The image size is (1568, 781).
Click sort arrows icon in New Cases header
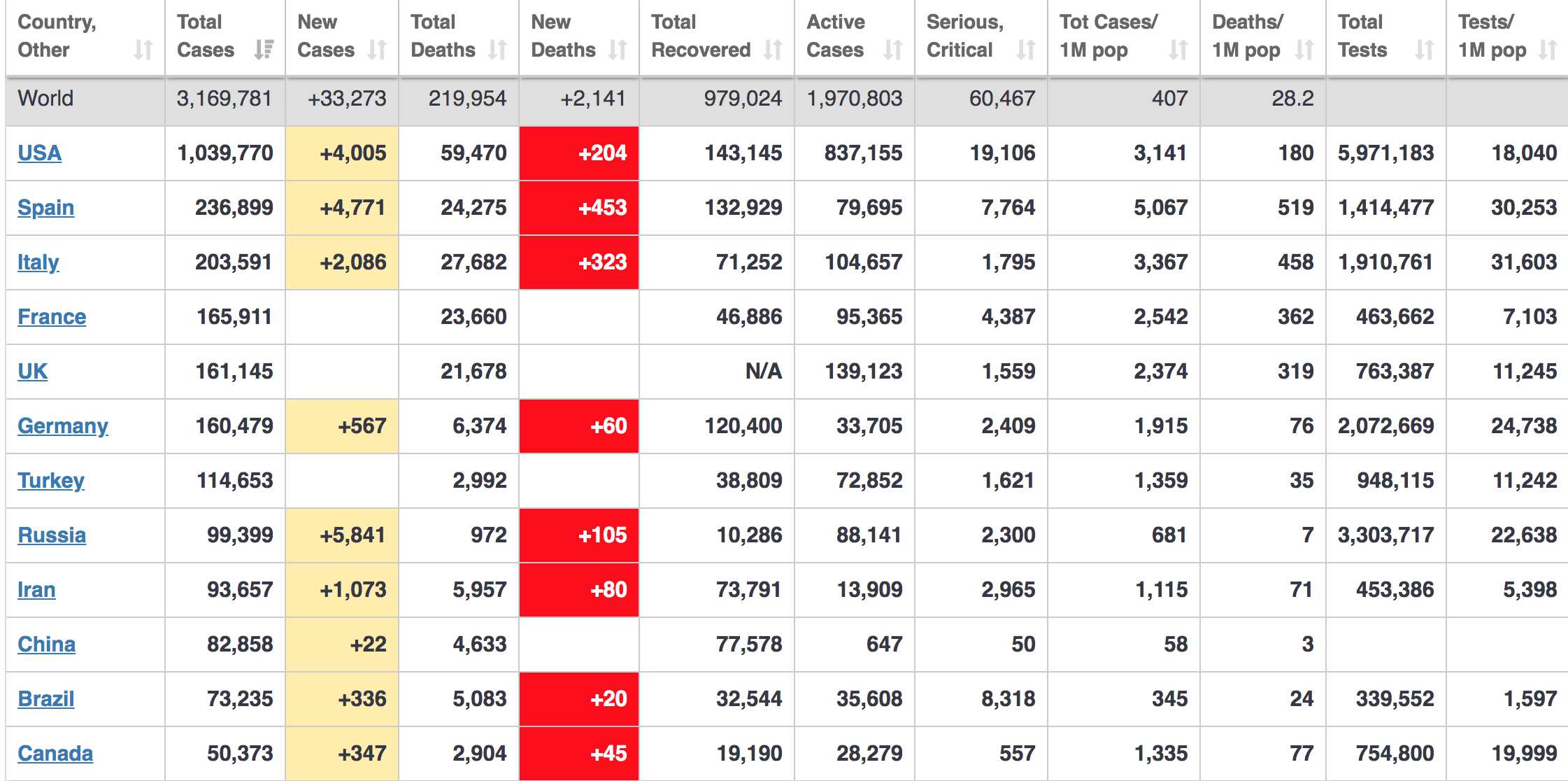(377, 50)
